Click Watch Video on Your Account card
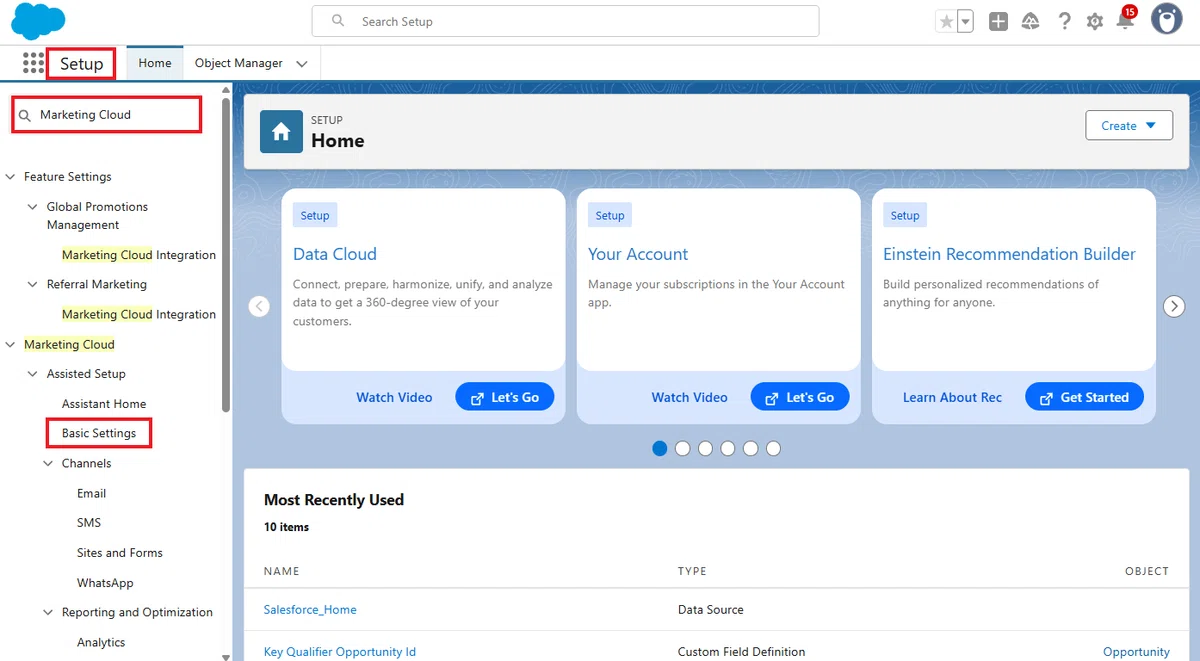Viewport: 1200px width, 661px height. pos(690,397)
